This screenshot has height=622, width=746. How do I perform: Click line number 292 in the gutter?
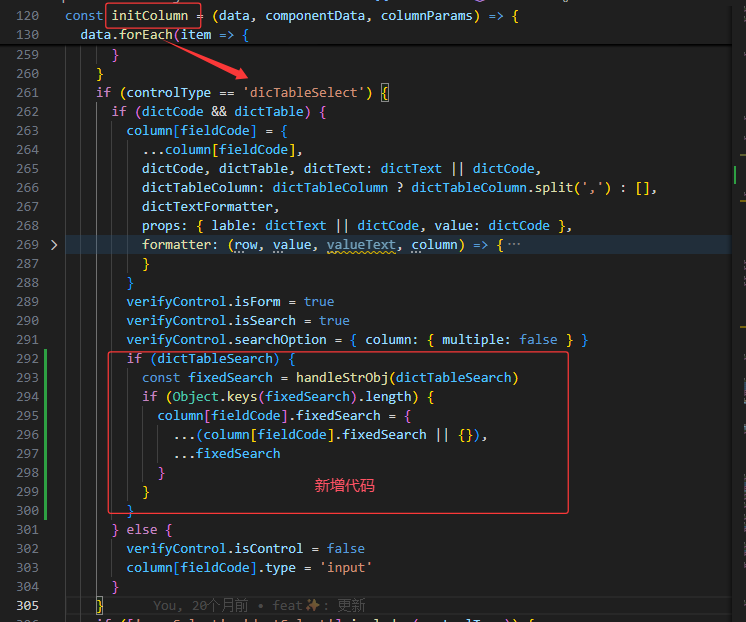(x=27, y=358)
